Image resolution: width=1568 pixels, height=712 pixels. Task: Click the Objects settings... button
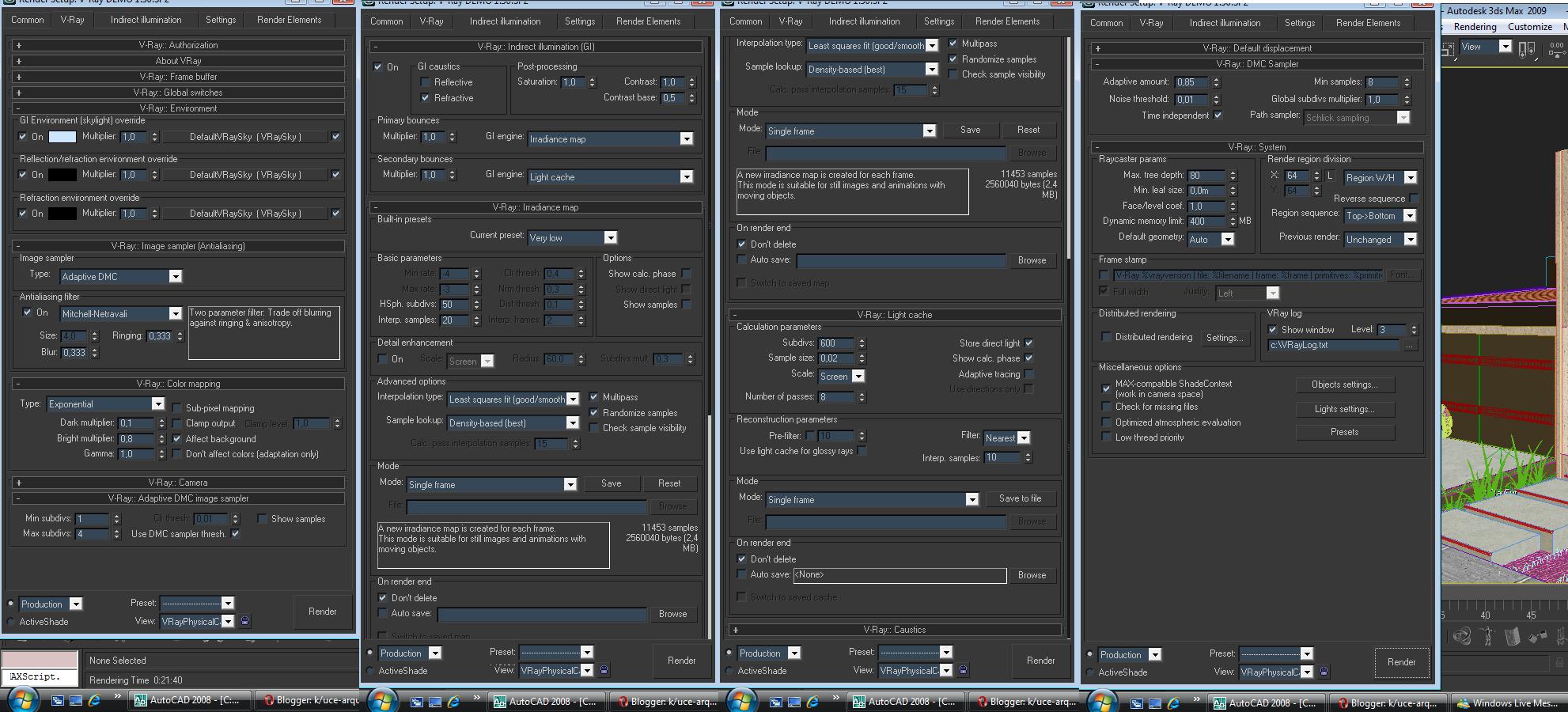pos(1344,384)
